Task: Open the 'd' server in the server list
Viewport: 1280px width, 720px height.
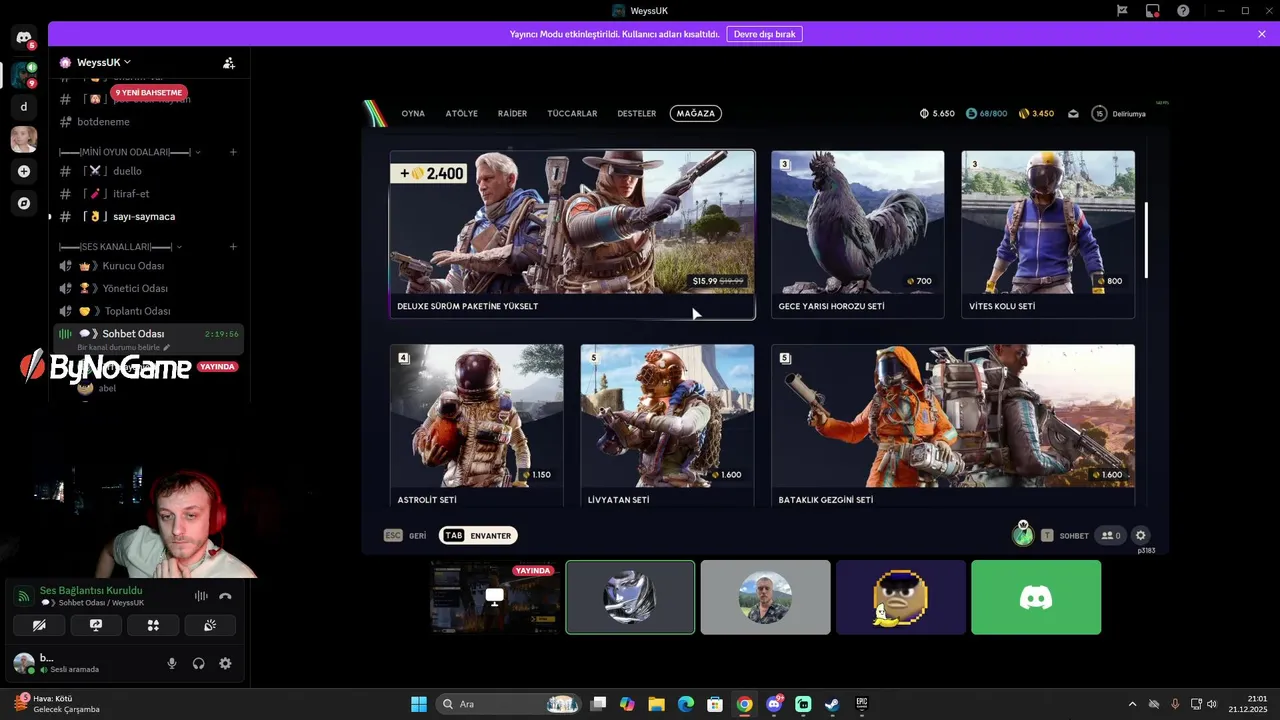Action: click(24, 106)
